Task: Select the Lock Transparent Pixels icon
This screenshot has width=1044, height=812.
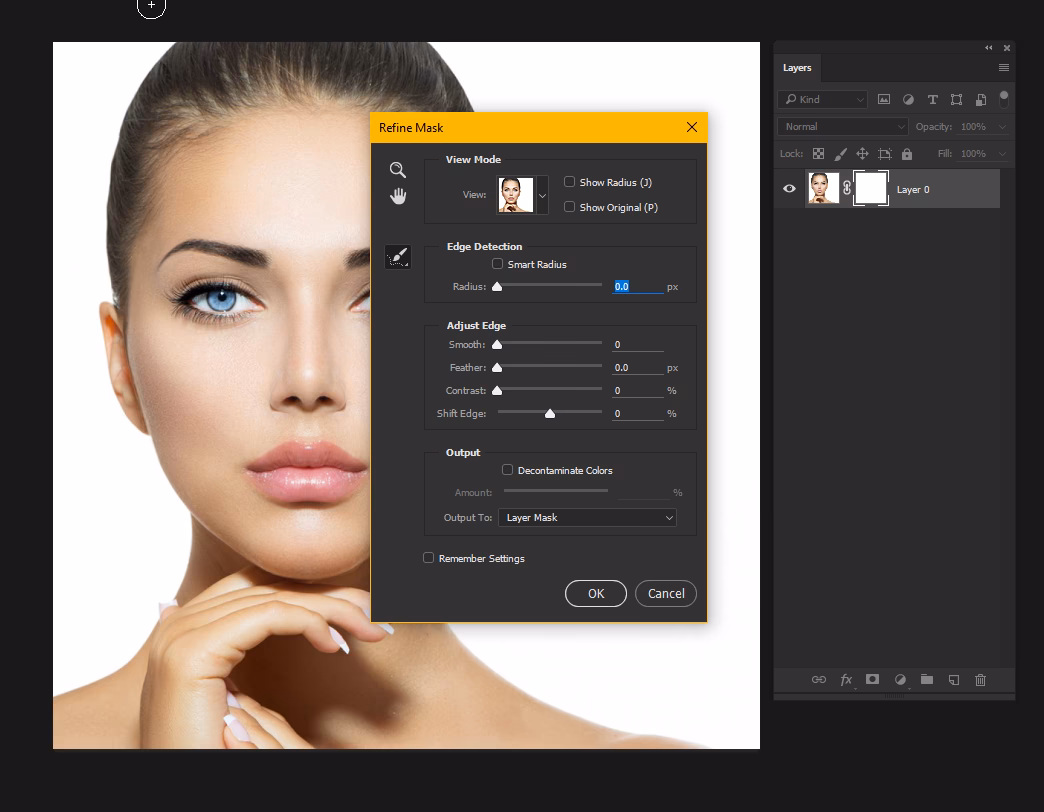Action: [817, 153]
